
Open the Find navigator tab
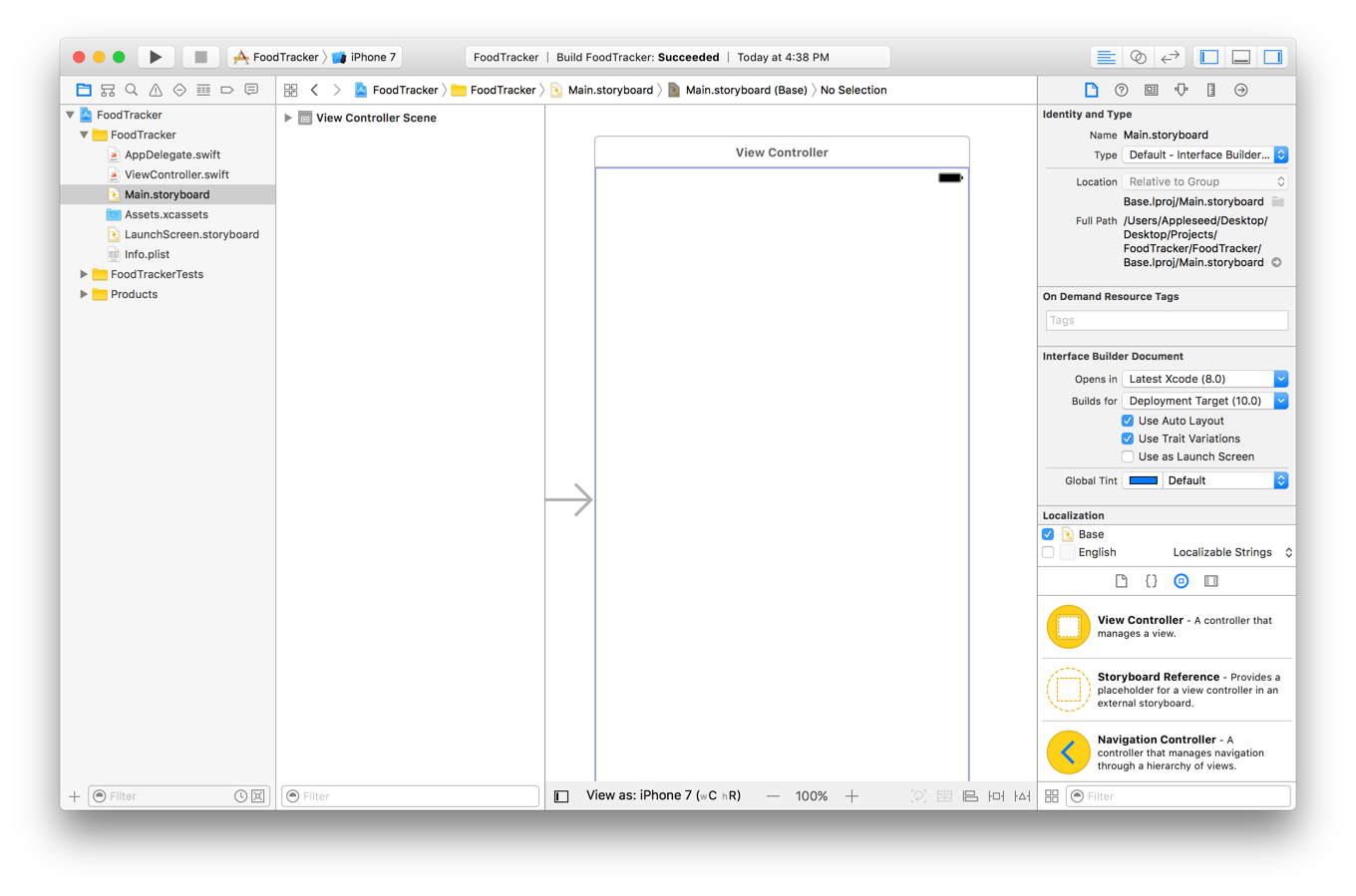[132, 90]
